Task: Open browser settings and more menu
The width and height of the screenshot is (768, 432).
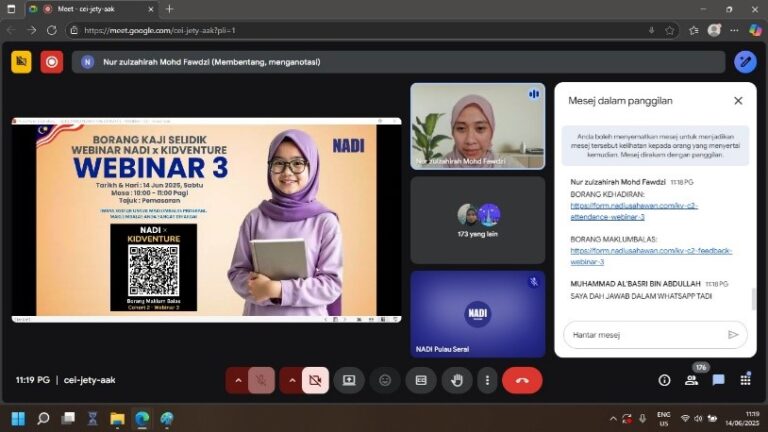Action: [734, 30]
